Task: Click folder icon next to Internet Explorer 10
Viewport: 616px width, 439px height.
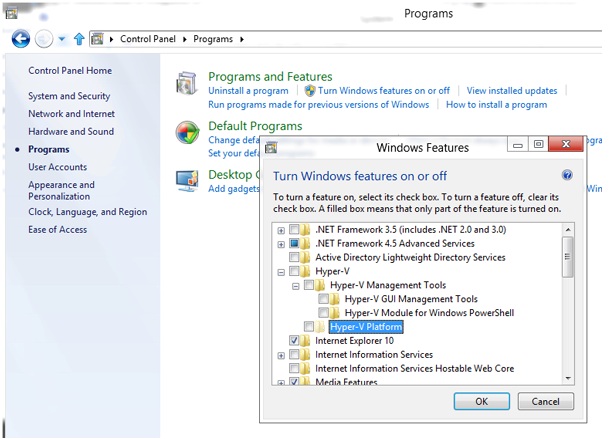Action: pyautogui.click(x=305, y=341)
